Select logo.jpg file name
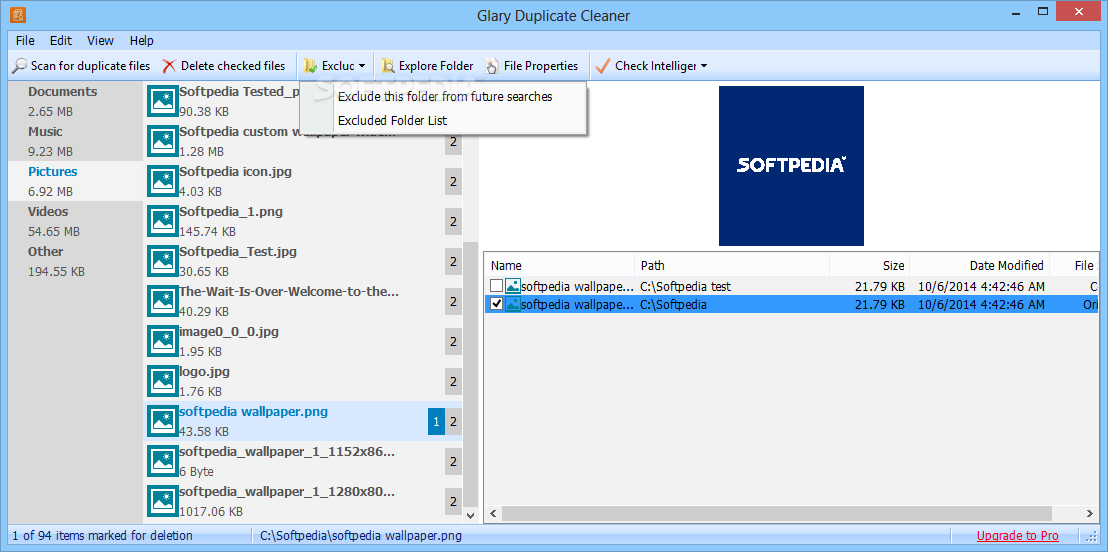 pos(204,372)
